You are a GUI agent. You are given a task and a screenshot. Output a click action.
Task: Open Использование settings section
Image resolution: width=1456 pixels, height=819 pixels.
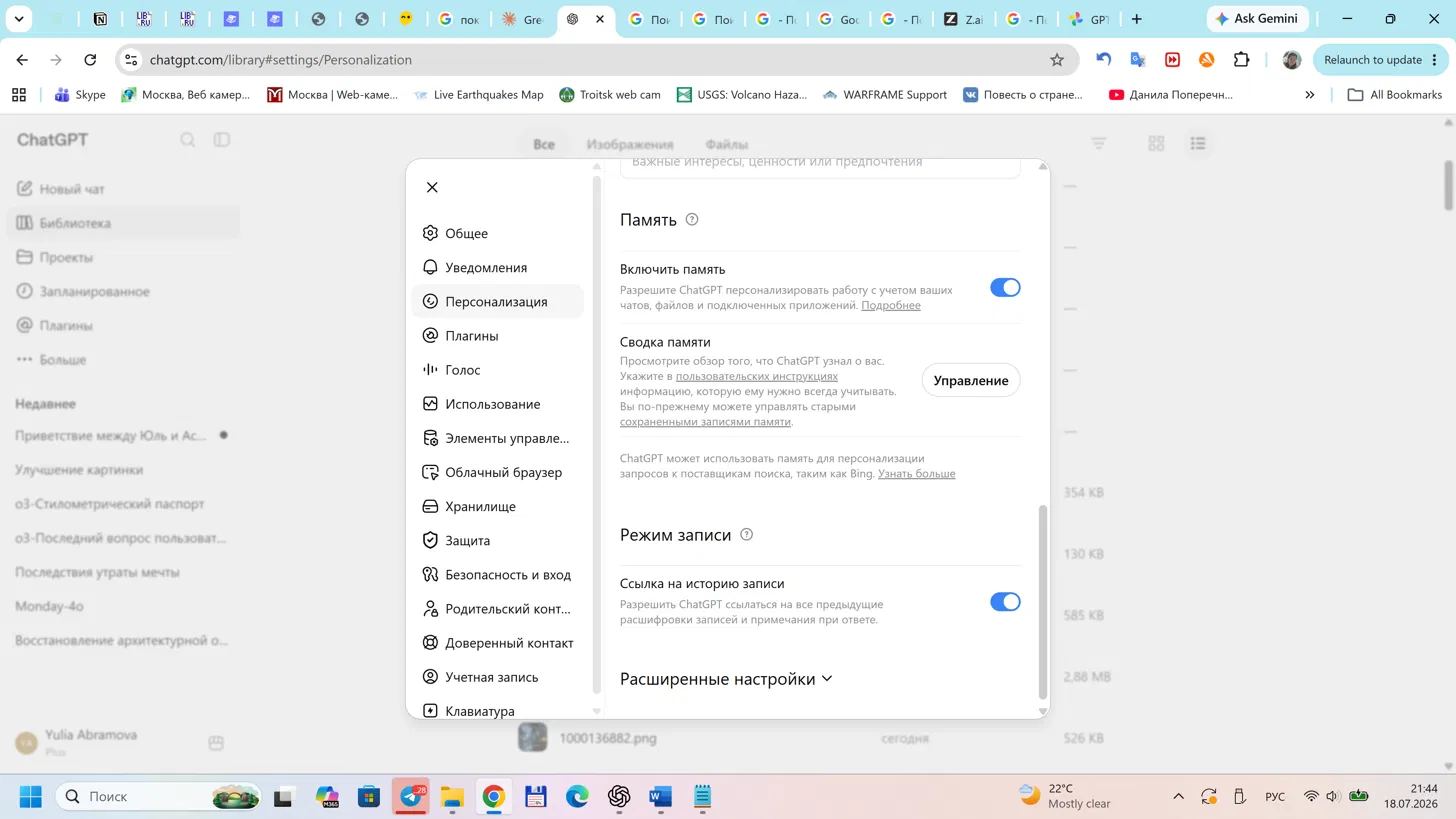[x=497, y=404]
